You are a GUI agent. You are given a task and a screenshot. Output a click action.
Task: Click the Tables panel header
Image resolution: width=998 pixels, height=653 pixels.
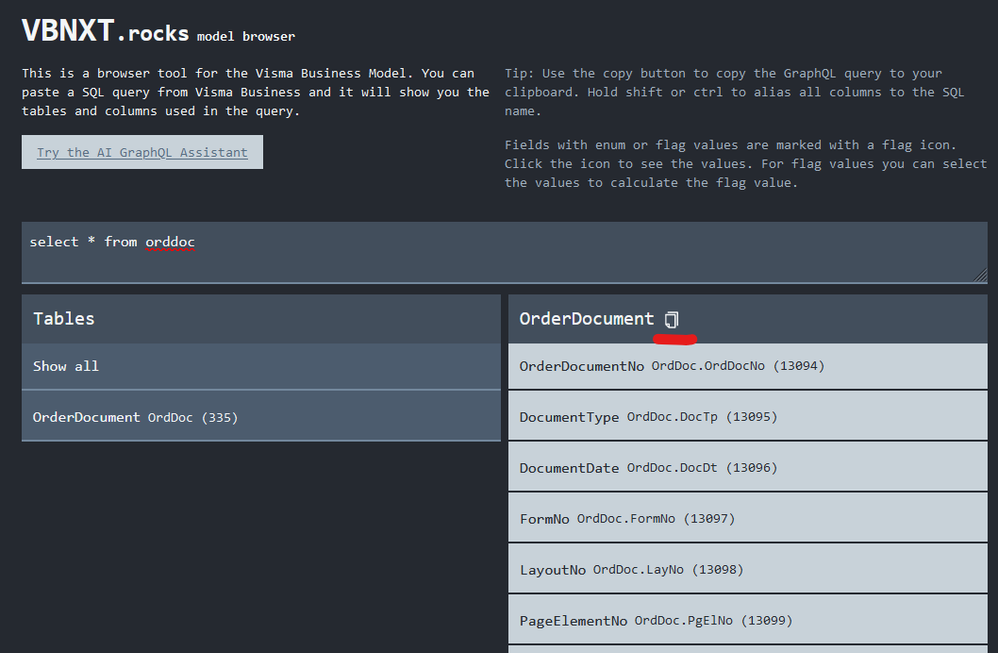coord(261,319)
